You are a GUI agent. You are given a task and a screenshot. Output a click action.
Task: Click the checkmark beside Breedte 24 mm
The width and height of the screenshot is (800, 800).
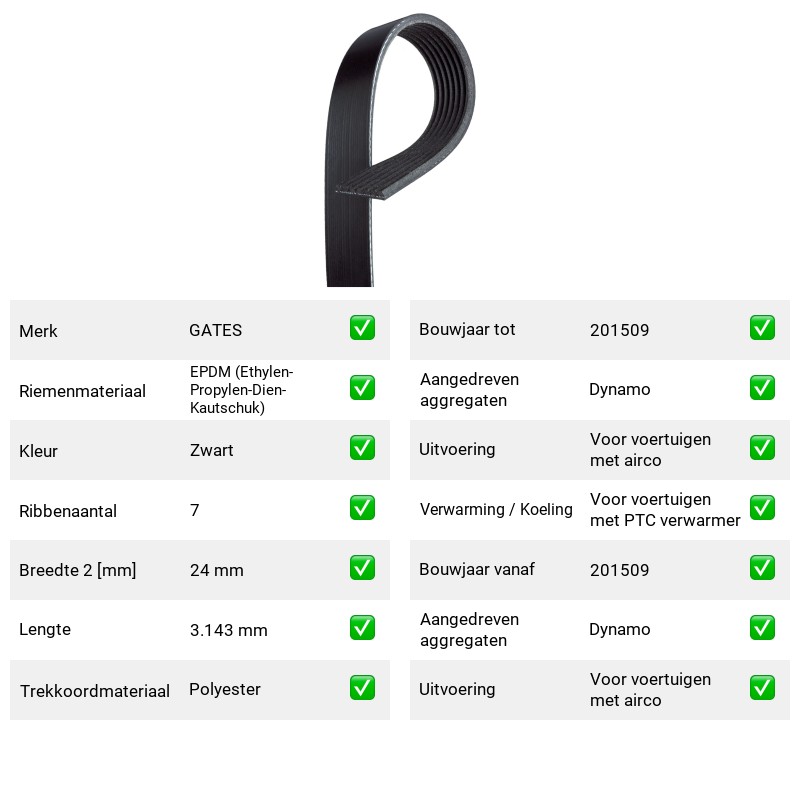pos(362,568)
